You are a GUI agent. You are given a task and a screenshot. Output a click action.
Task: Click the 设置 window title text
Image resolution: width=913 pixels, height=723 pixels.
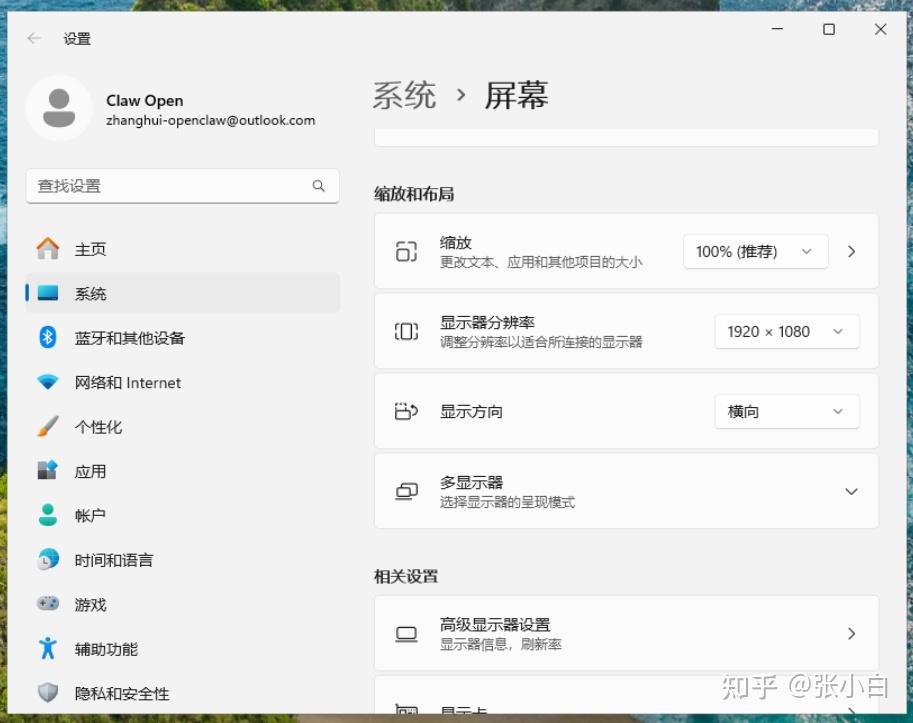tap(77, 39)
